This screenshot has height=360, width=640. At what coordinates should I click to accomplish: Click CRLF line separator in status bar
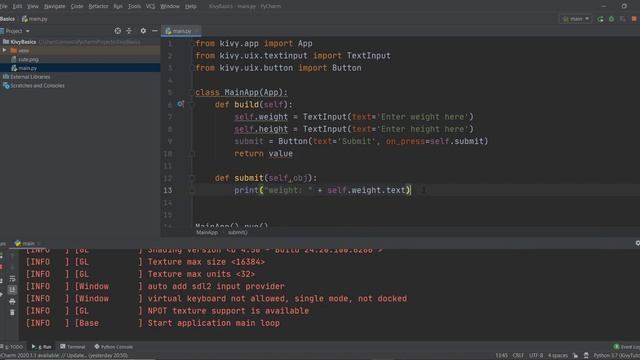click(518, 356)
